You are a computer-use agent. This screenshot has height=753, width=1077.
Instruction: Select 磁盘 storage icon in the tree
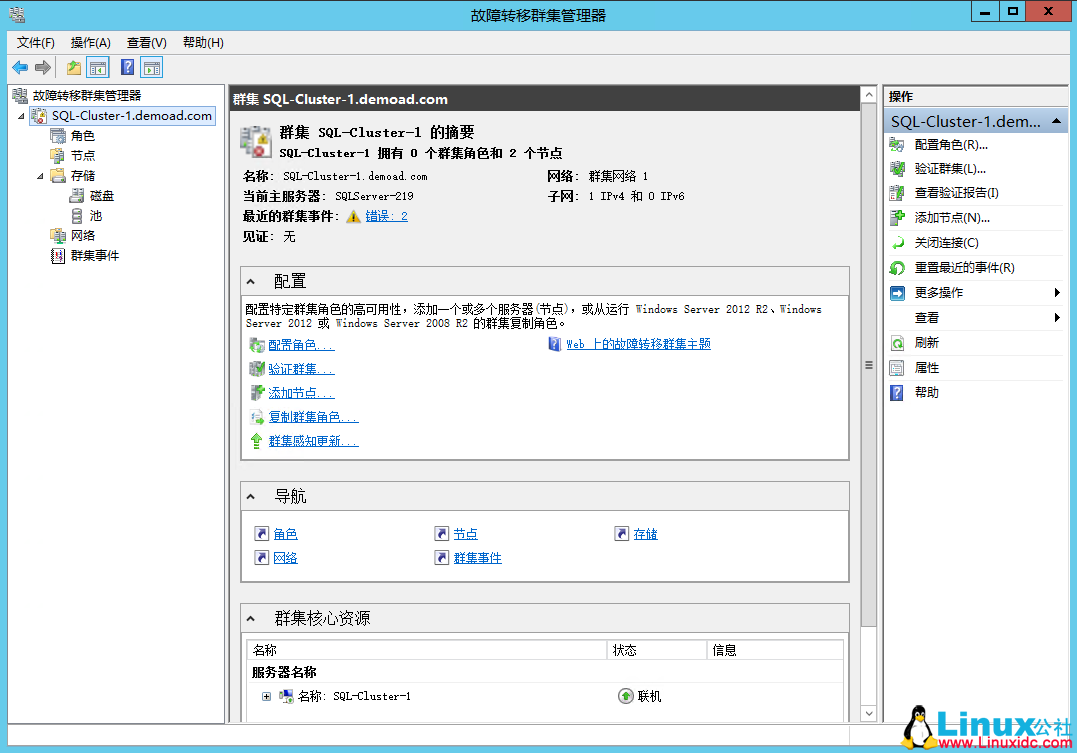[x=77, y=195]
